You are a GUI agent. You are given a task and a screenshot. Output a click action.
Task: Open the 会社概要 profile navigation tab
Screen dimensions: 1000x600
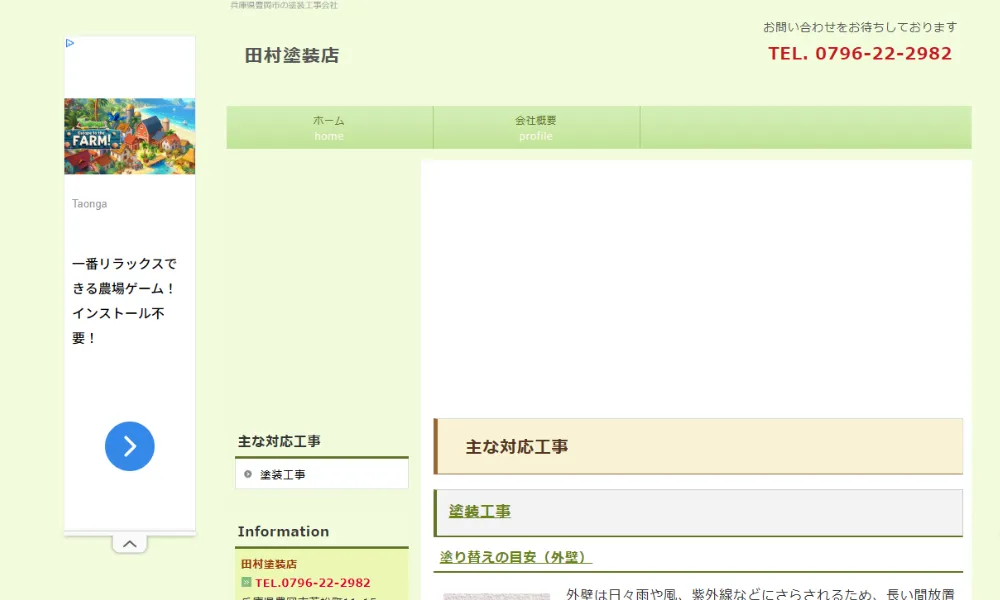536,127
